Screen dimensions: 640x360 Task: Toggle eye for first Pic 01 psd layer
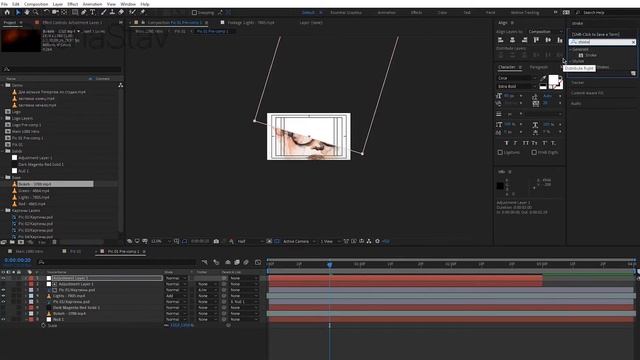click(x=3, y=290)
